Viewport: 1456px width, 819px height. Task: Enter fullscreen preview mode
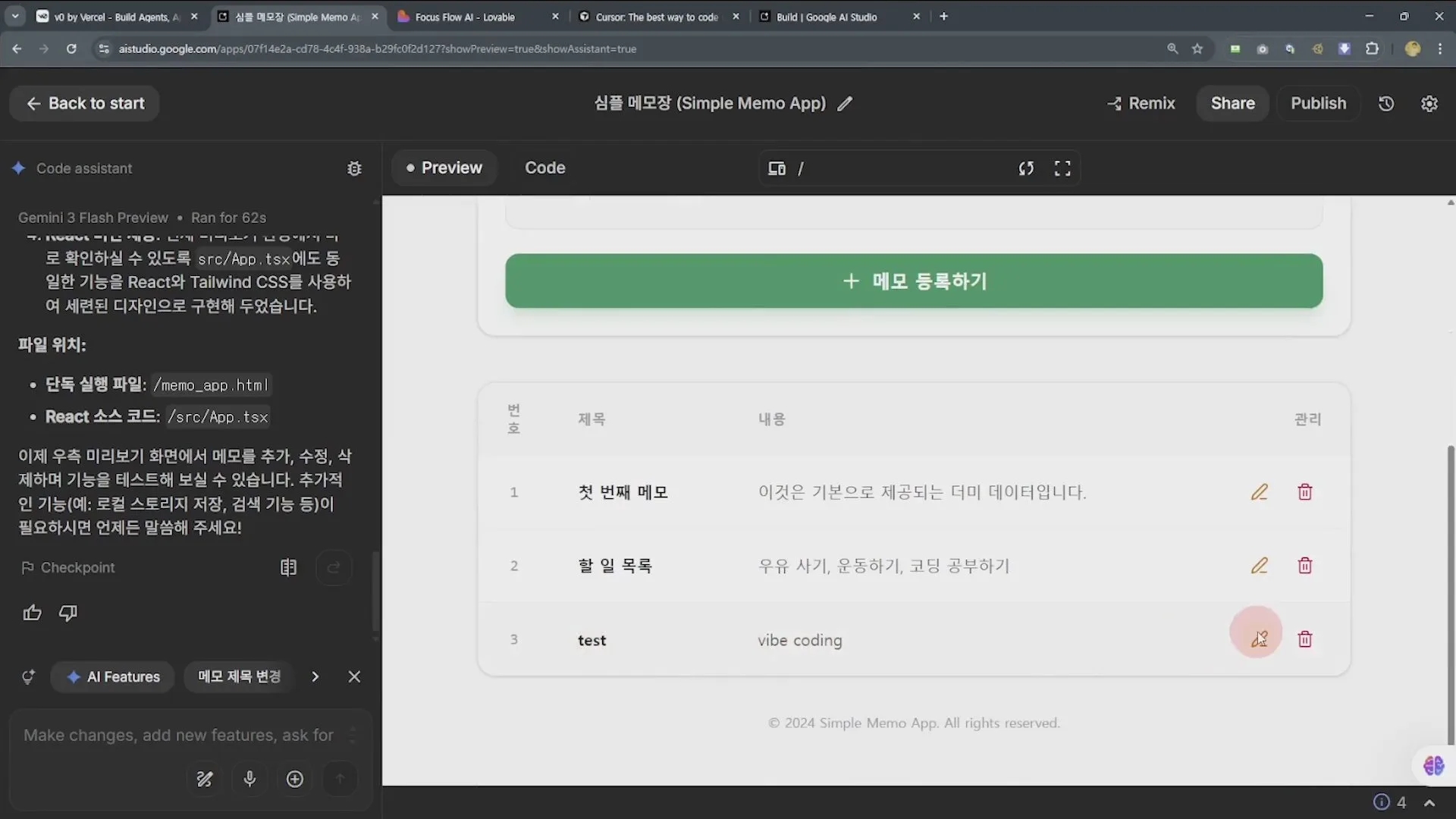1062,168
